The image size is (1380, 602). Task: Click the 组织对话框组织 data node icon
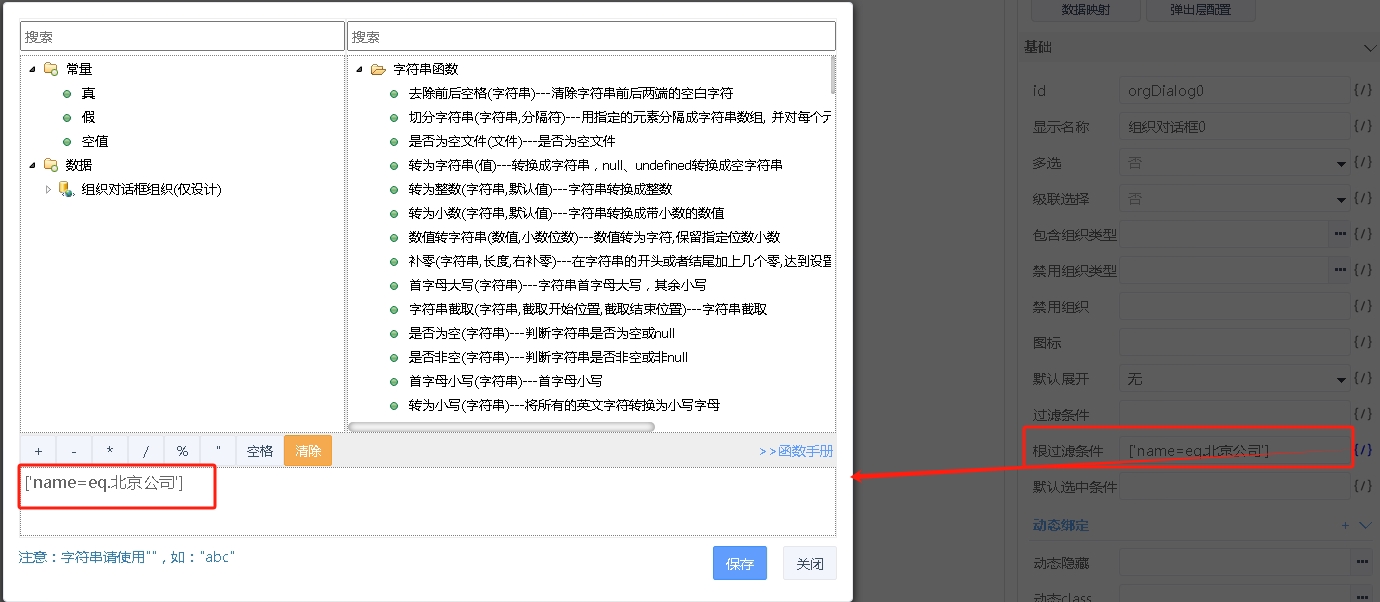(x=66, y=189)
